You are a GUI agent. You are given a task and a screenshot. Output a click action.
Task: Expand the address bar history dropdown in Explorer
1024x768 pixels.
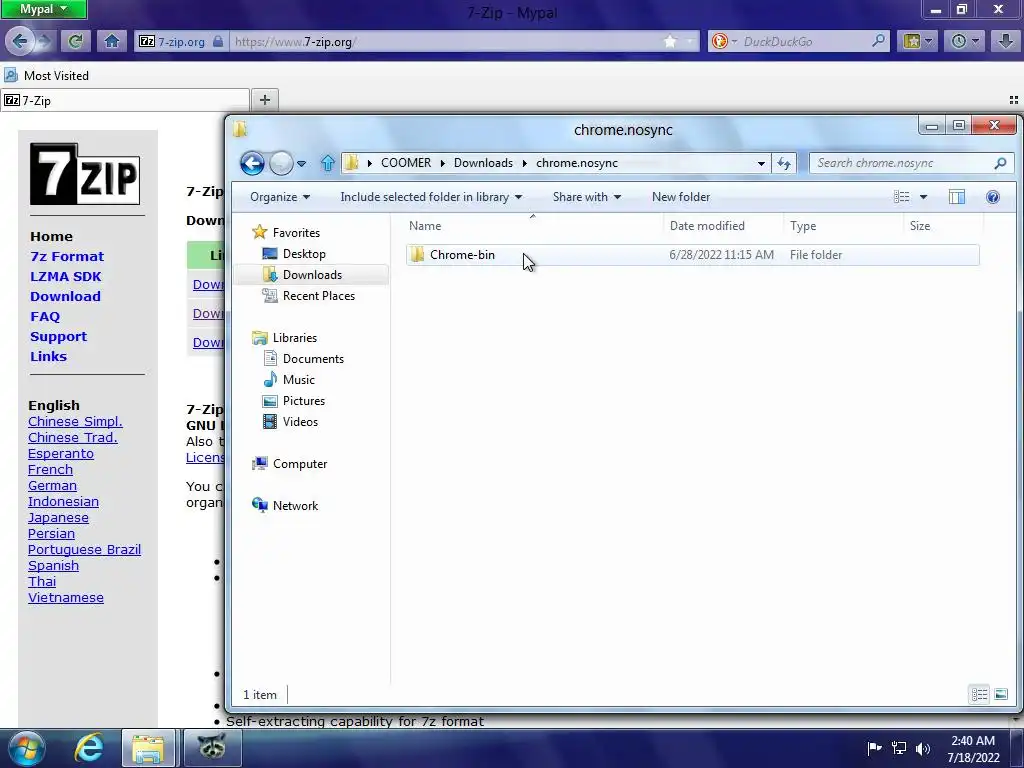pyautogui.click(x=761, y=163)
